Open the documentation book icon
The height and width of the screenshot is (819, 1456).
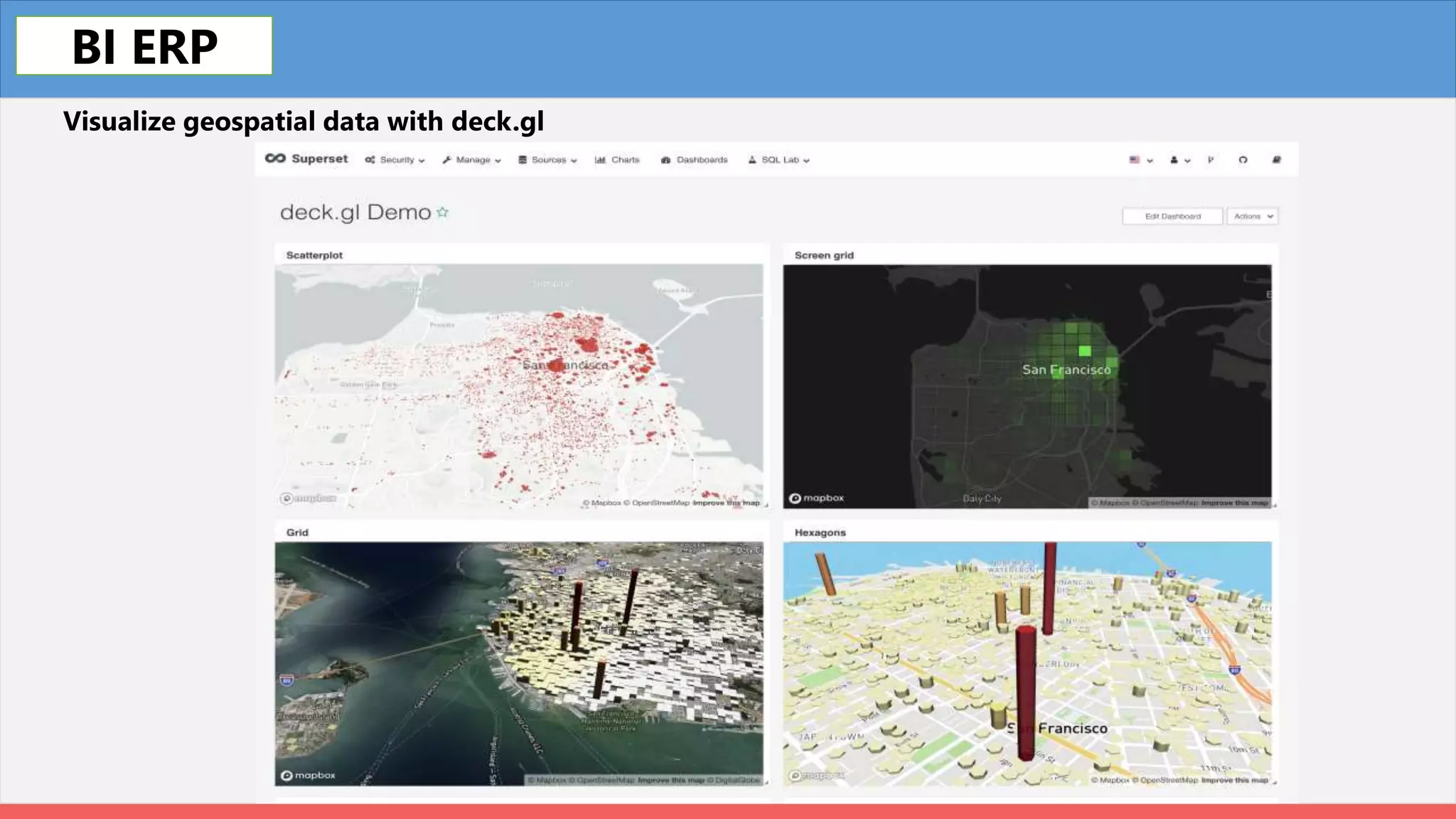pyautogui.click(x=1276, y=160)
